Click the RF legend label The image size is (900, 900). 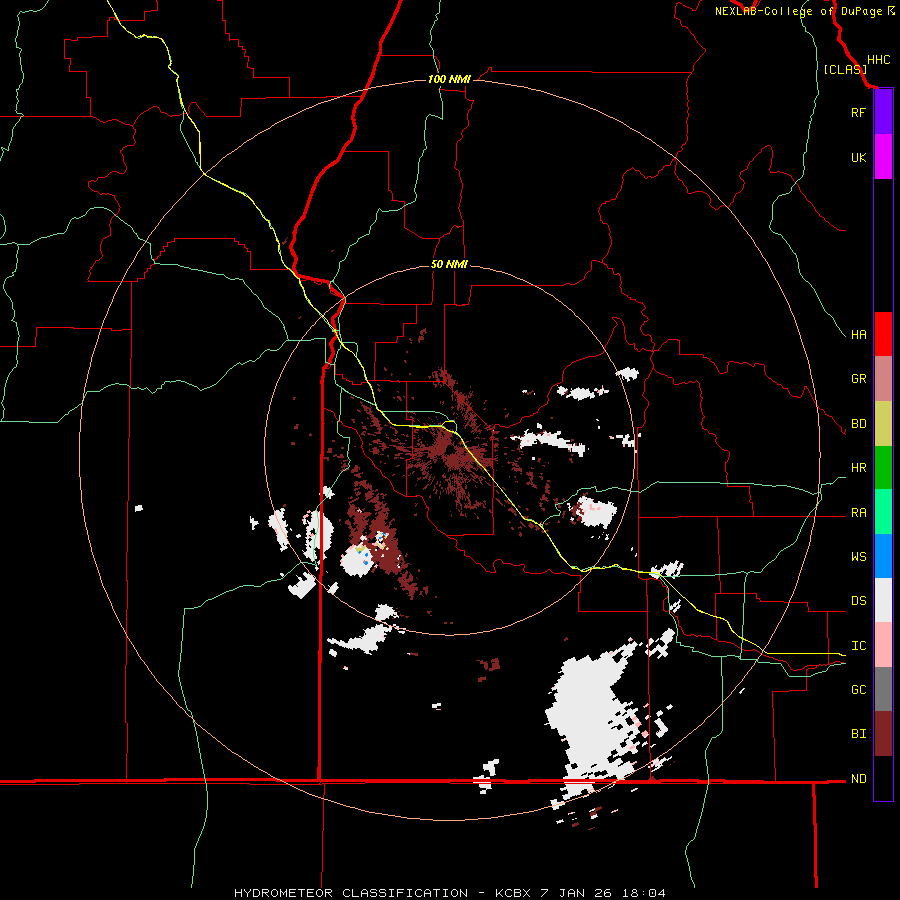(858, 112)
